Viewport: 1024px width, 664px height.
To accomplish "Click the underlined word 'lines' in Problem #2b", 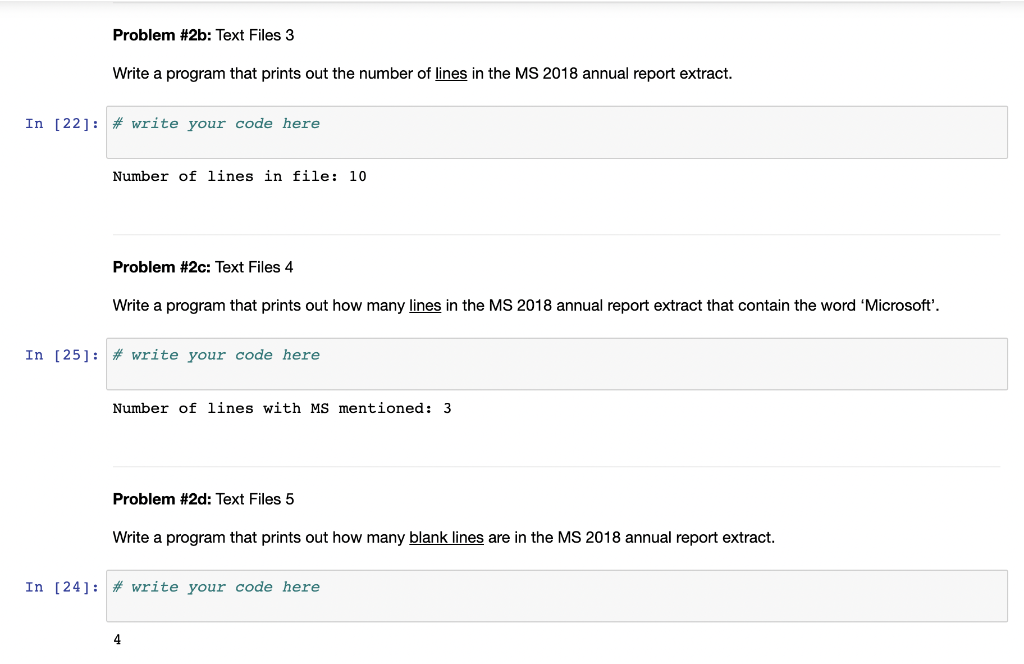I will click(450, 73).
